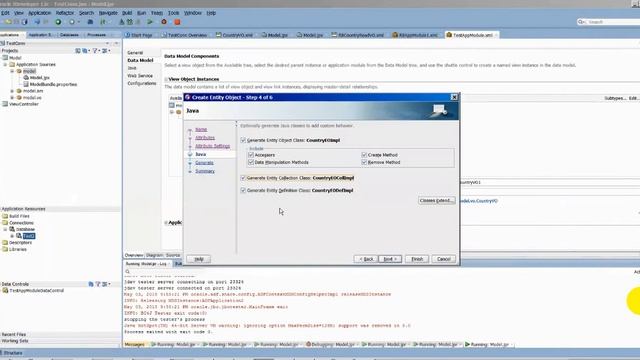Screen dimensions: 640x360
Task: Click the Next button in wizard
Action: click(390, 259)
